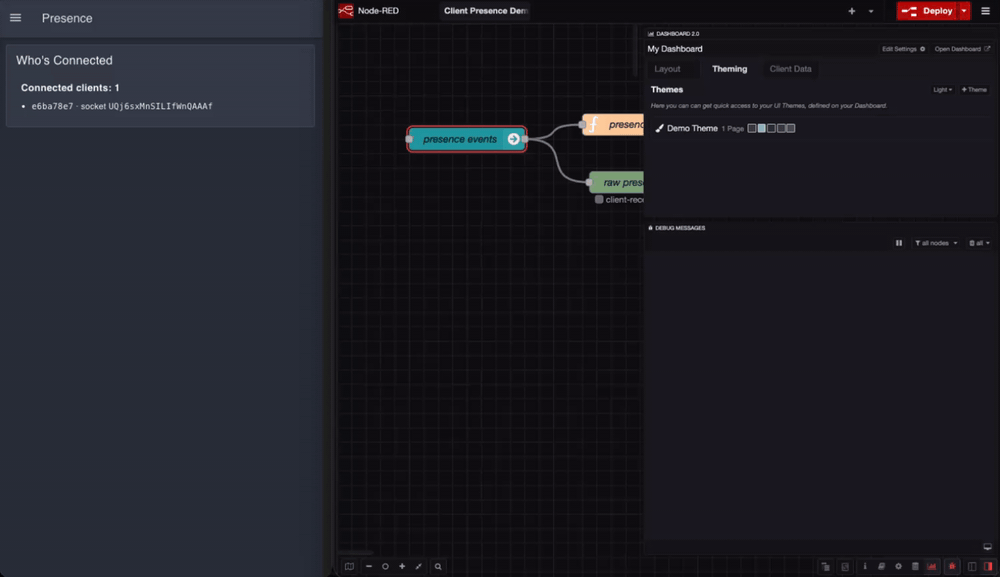Click the Who's Connected heading
Screen dimensions: 1000x577
point(64,61)
